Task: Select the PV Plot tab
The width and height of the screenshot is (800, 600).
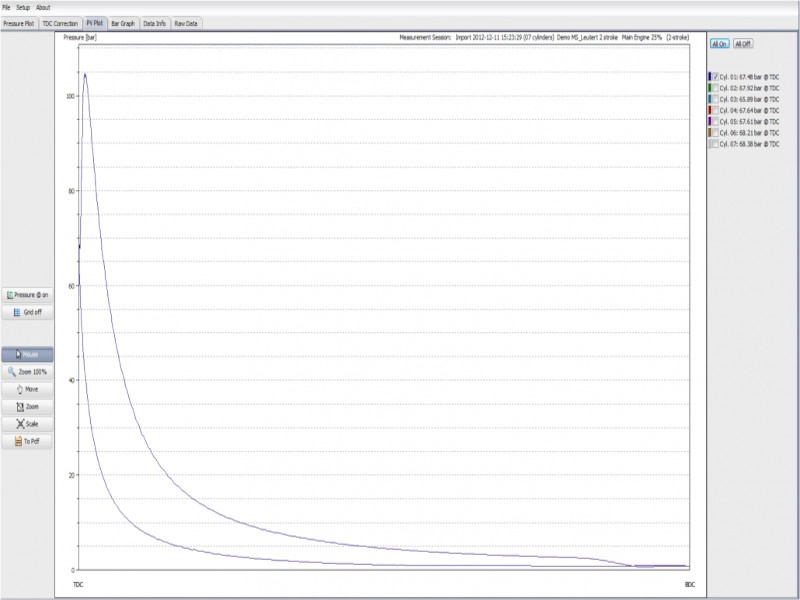Action: point(95,23)
